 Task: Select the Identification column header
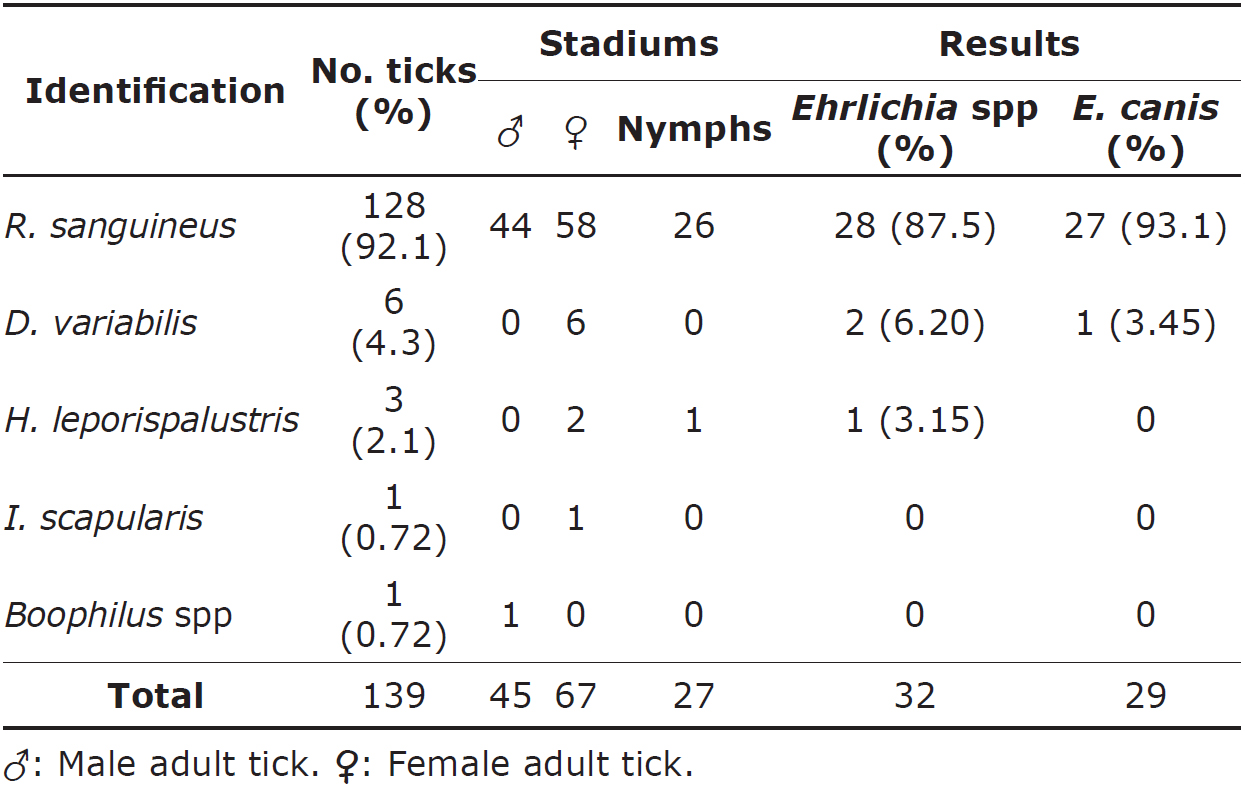pyautogui.click(x=155, y=91)
